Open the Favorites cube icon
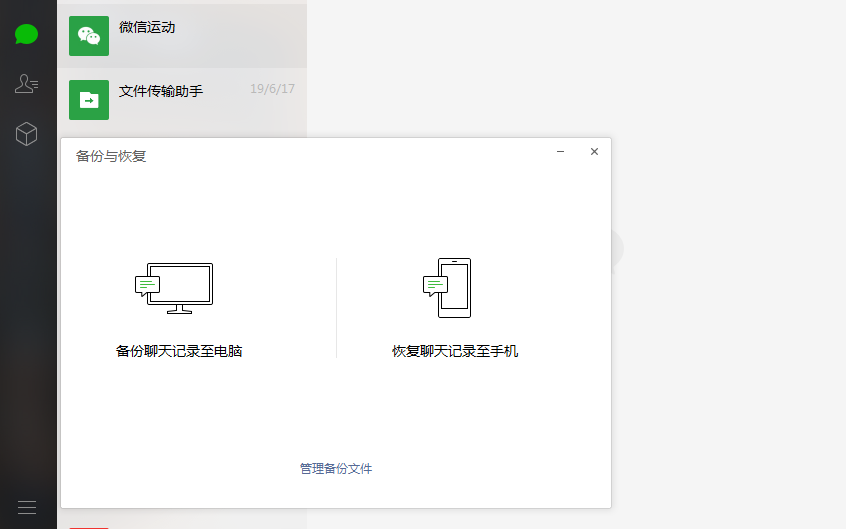 pos(27,134)
